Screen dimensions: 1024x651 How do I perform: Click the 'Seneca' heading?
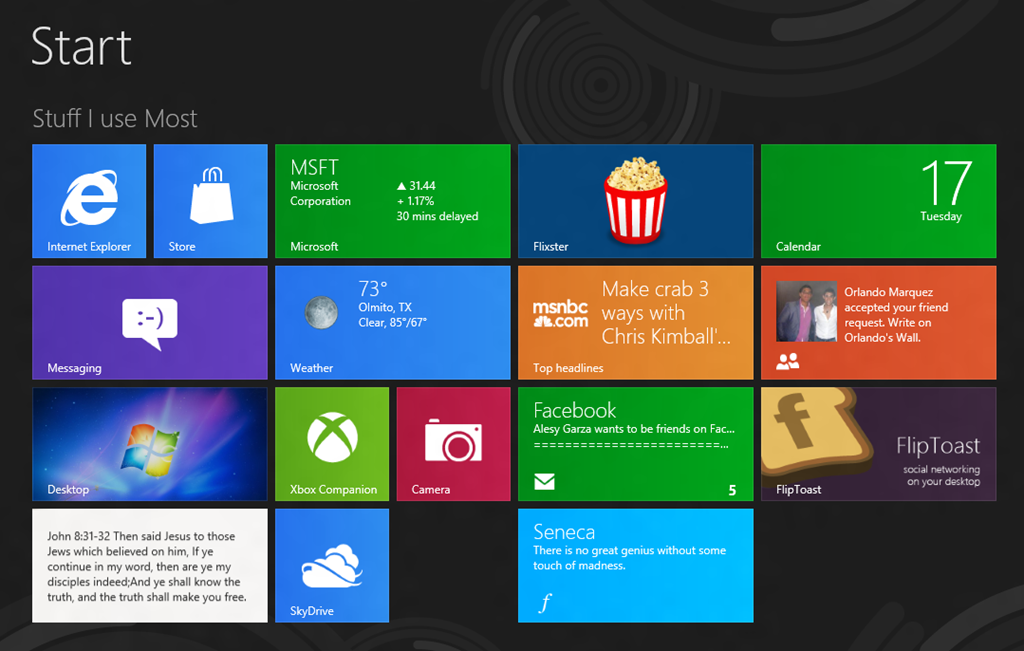point(564,532)
